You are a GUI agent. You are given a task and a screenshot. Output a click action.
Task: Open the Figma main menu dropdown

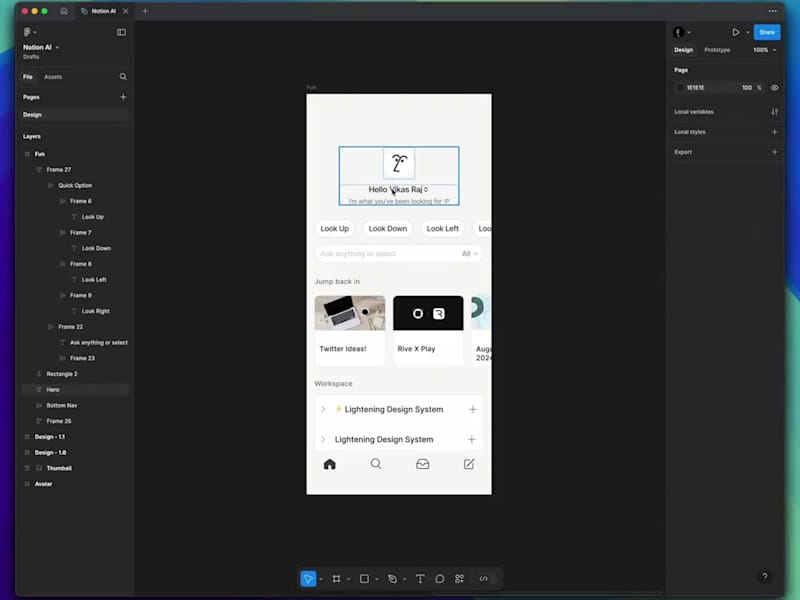(30, 32)
